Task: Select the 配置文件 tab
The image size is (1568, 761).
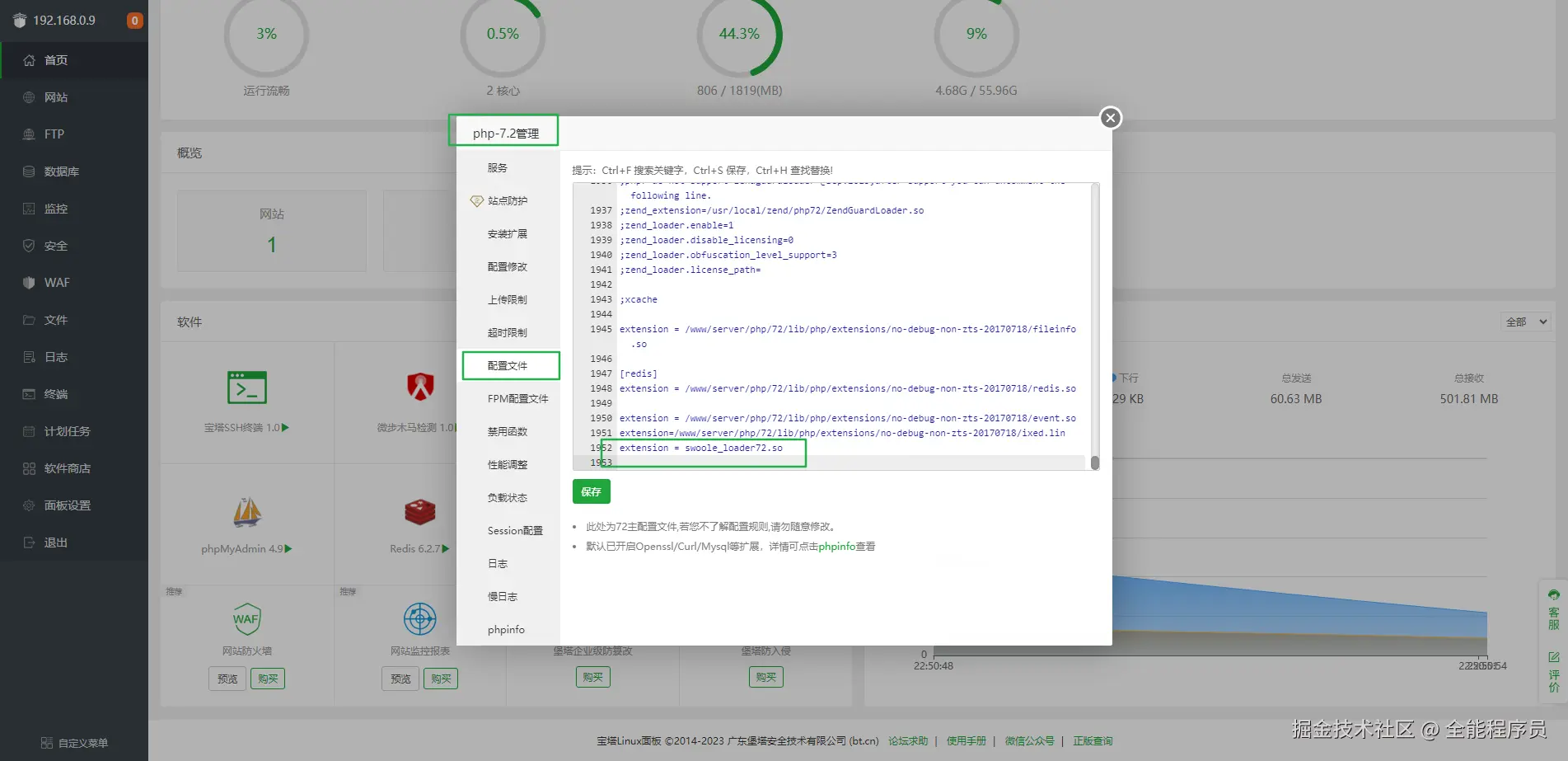Action: click(x=508, y=366)
